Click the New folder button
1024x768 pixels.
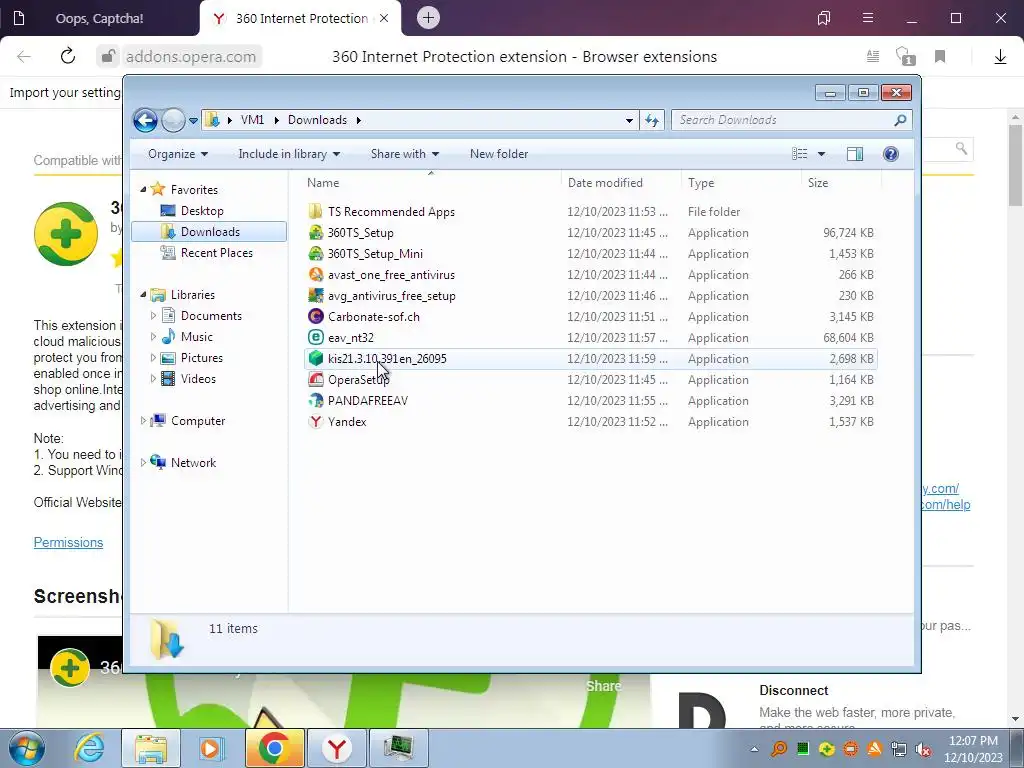pyautogui.click(x=499, y=154)
